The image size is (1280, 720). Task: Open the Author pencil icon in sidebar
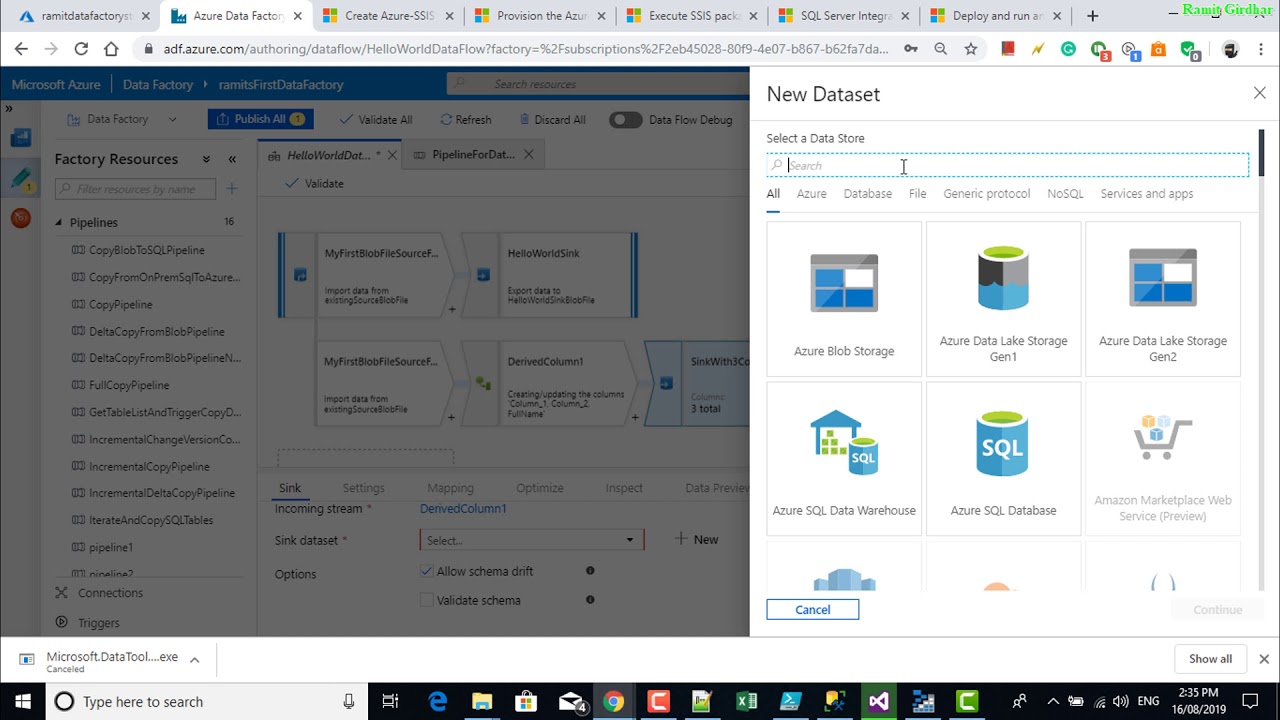click(21, 179)
